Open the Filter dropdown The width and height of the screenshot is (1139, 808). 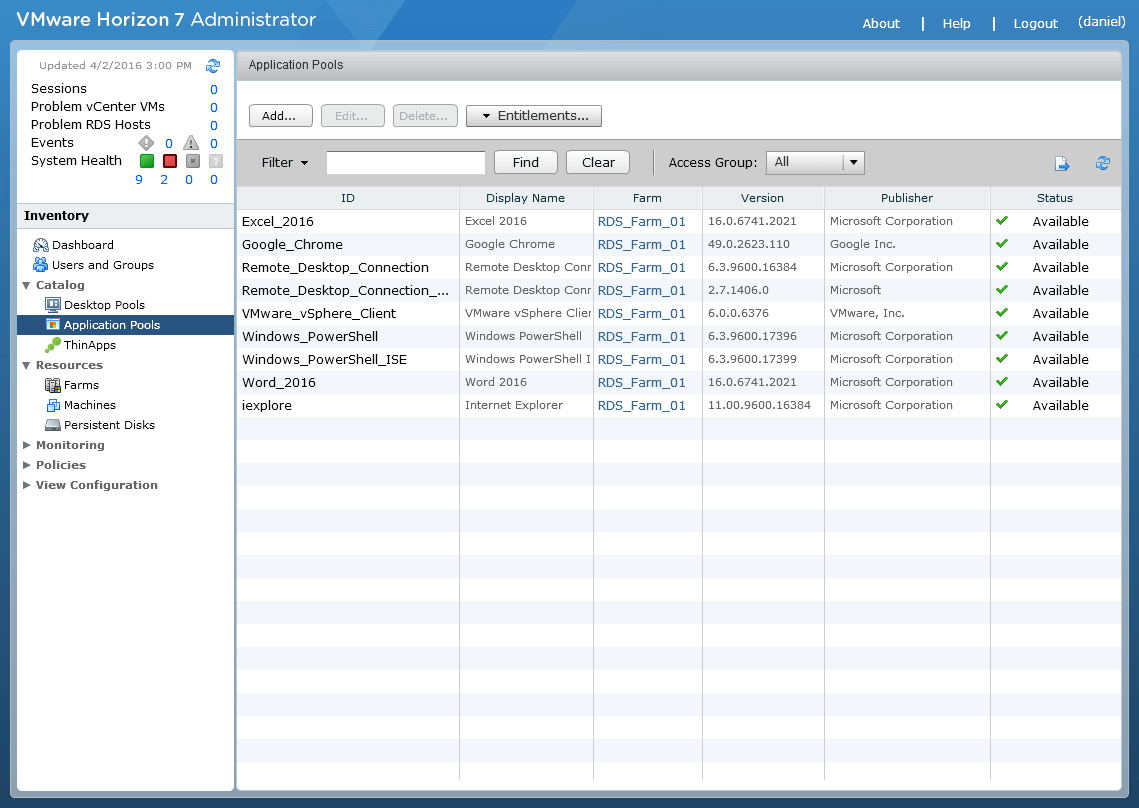point(285,163)
